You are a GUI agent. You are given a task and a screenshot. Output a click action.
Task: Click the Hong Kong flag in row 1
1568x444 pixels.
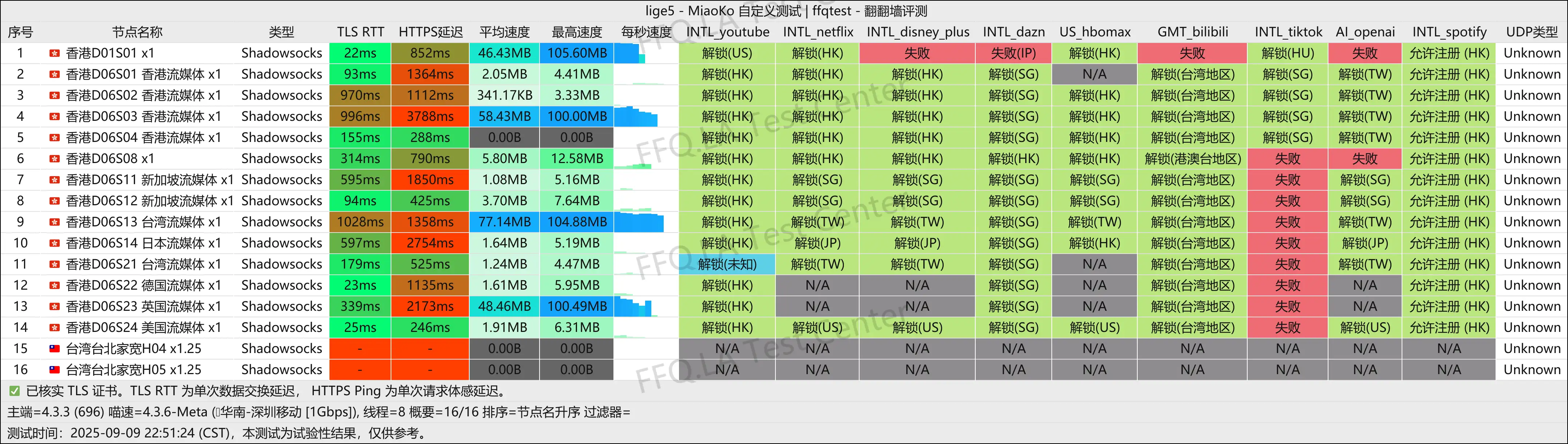[55, 53]
